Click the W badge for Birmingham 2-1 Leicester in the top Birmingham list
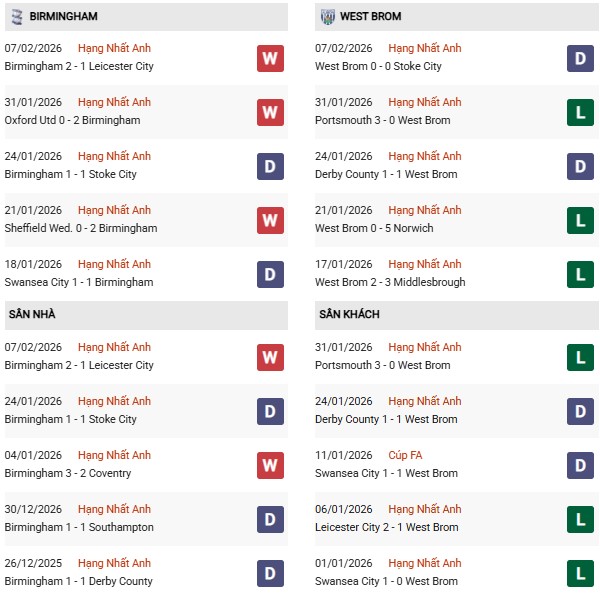 270,58
